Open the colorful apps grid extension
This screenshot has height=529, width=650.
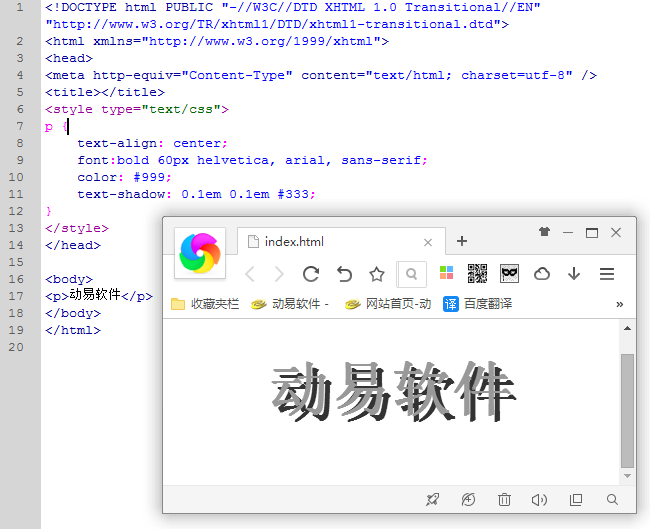tap(447, 273)
